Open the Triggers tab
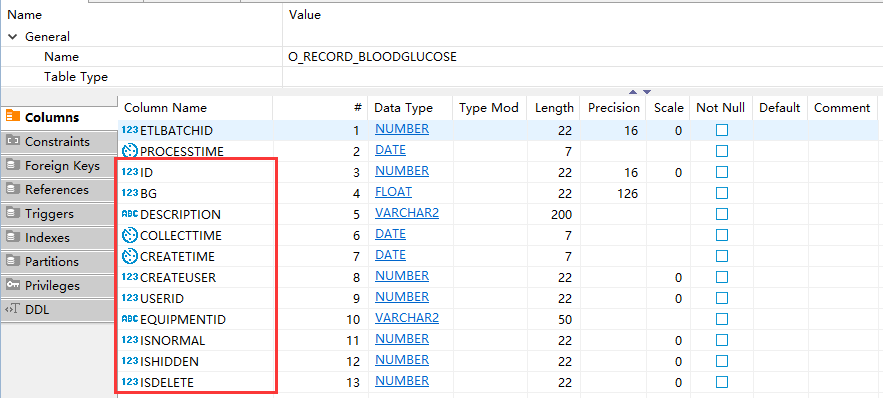 pyautogui.click(x=58, y=214)
